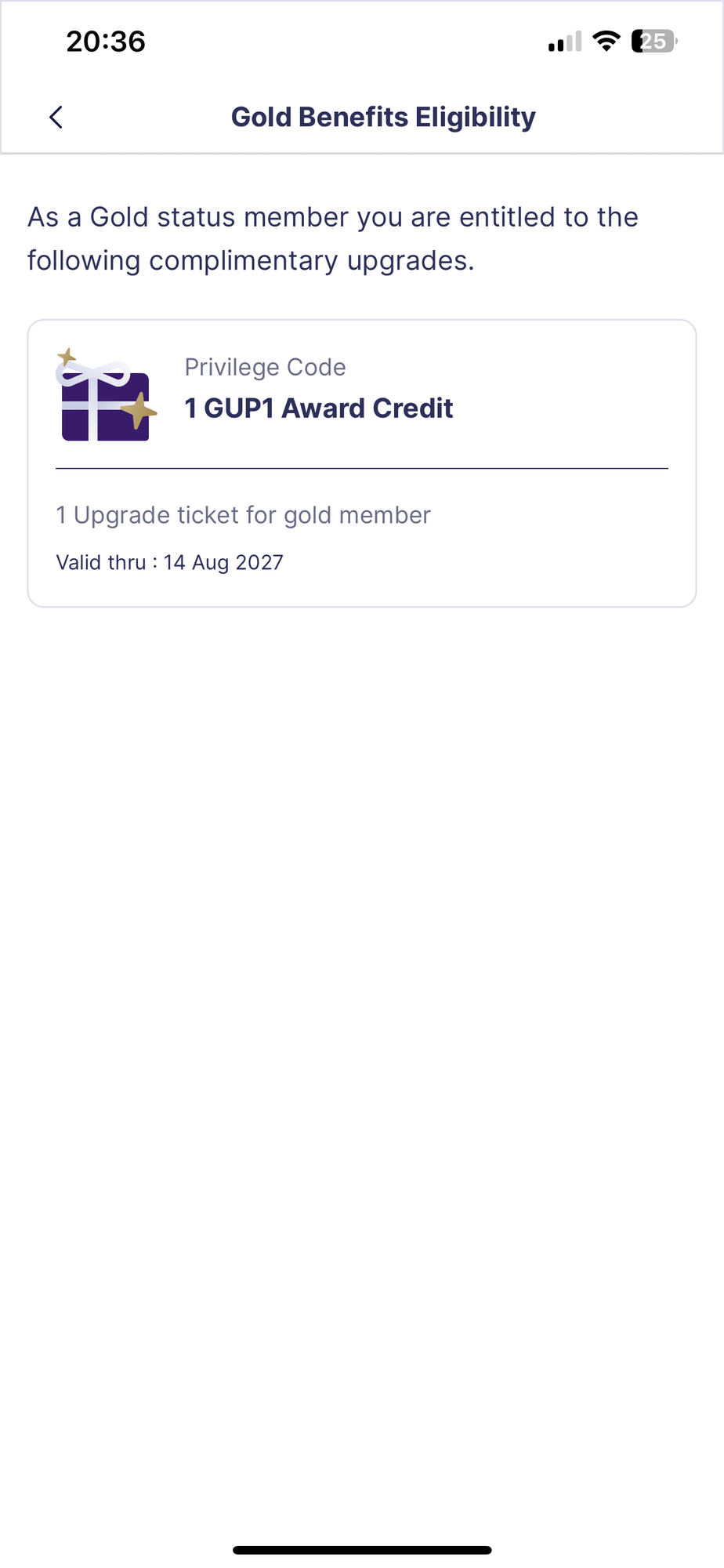
Task: Tap the cellular signal bars icon
Action: (x=565, y=42)
